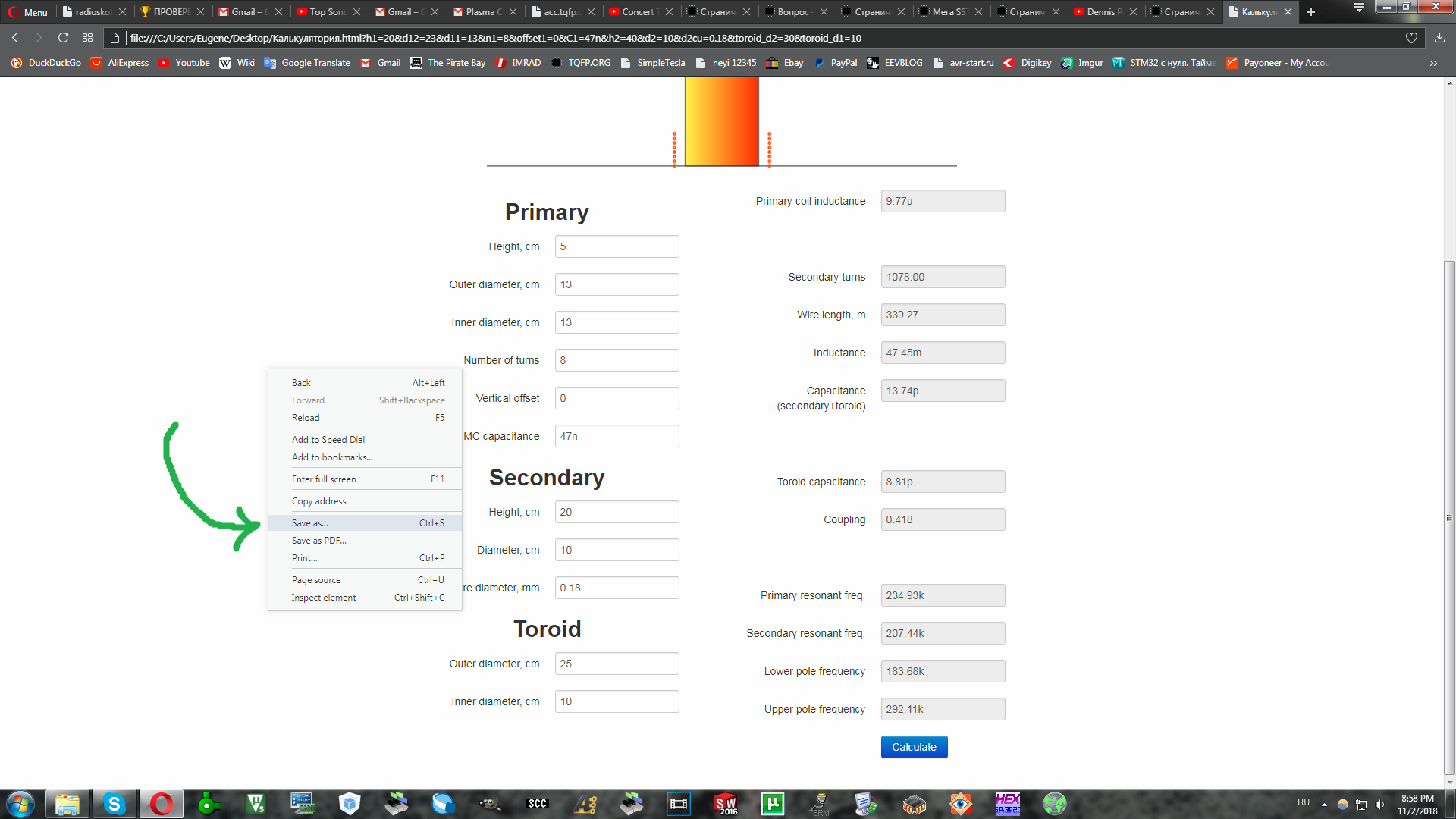Click the Number of turns input field

coord(617,360)
